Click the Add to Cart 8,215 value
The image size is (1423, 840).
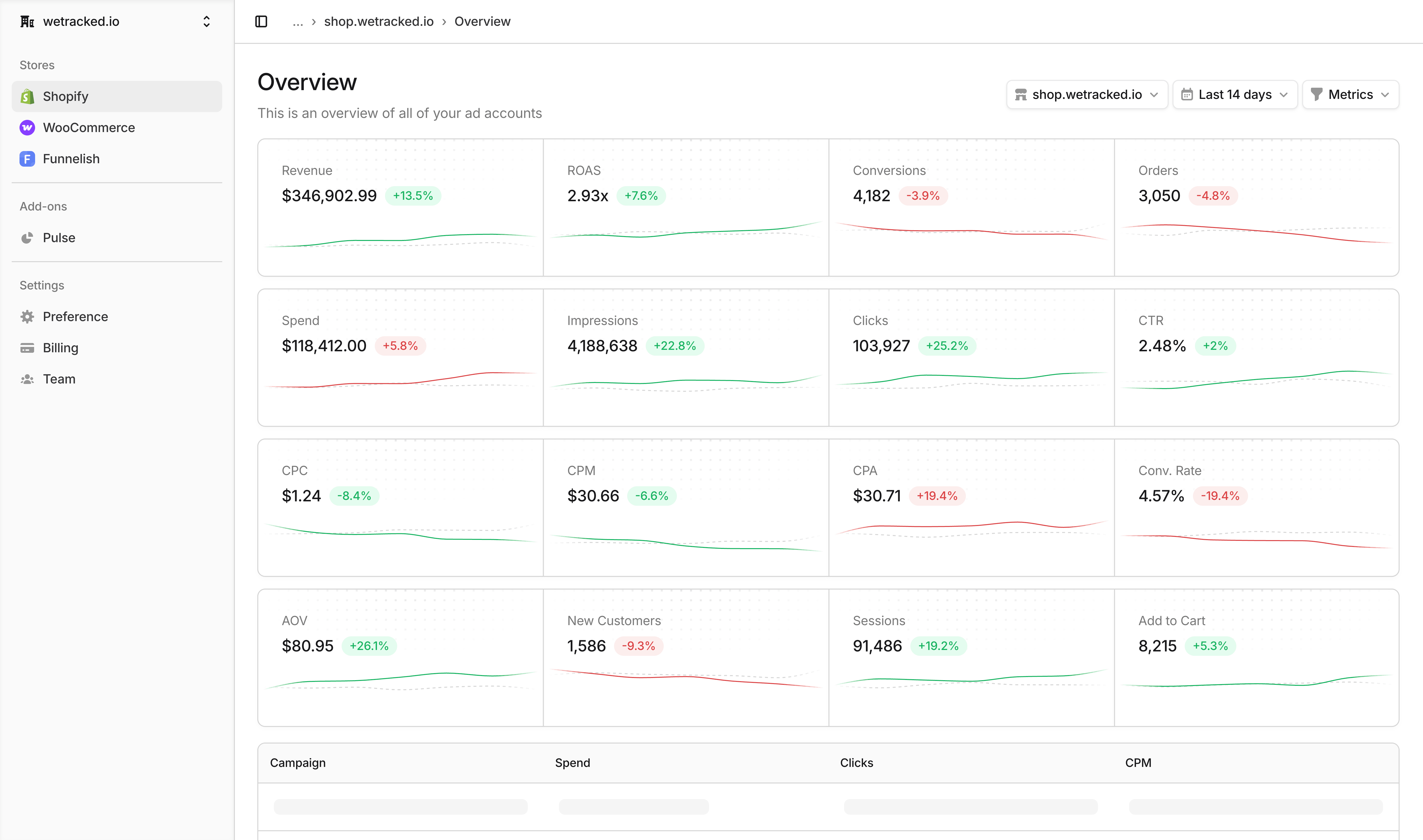click(1158, 646)
